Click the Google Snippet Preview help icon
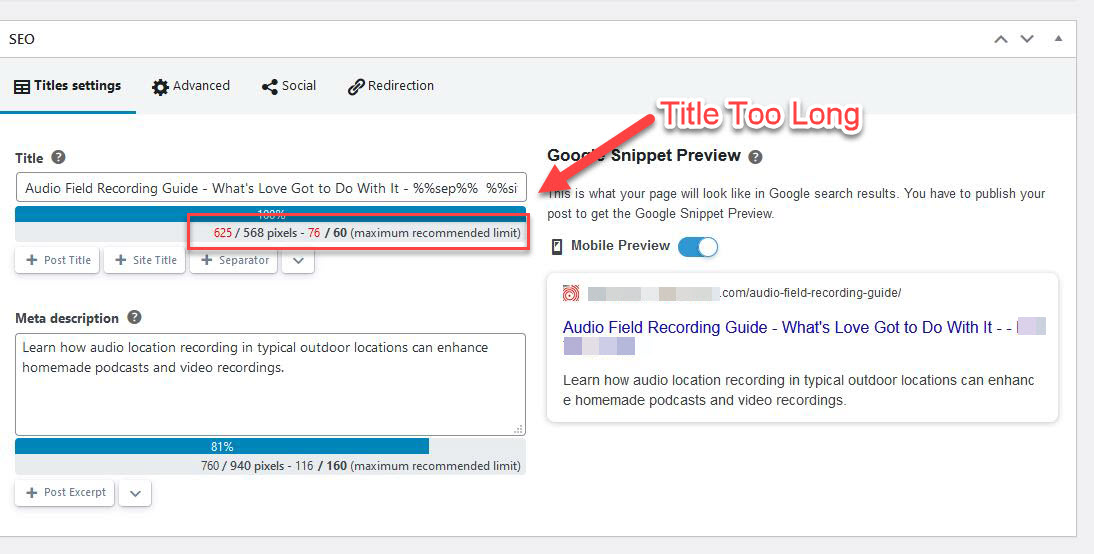This screenshot has width=1094, height=554. pyautogui.click(x=756, y=157)
